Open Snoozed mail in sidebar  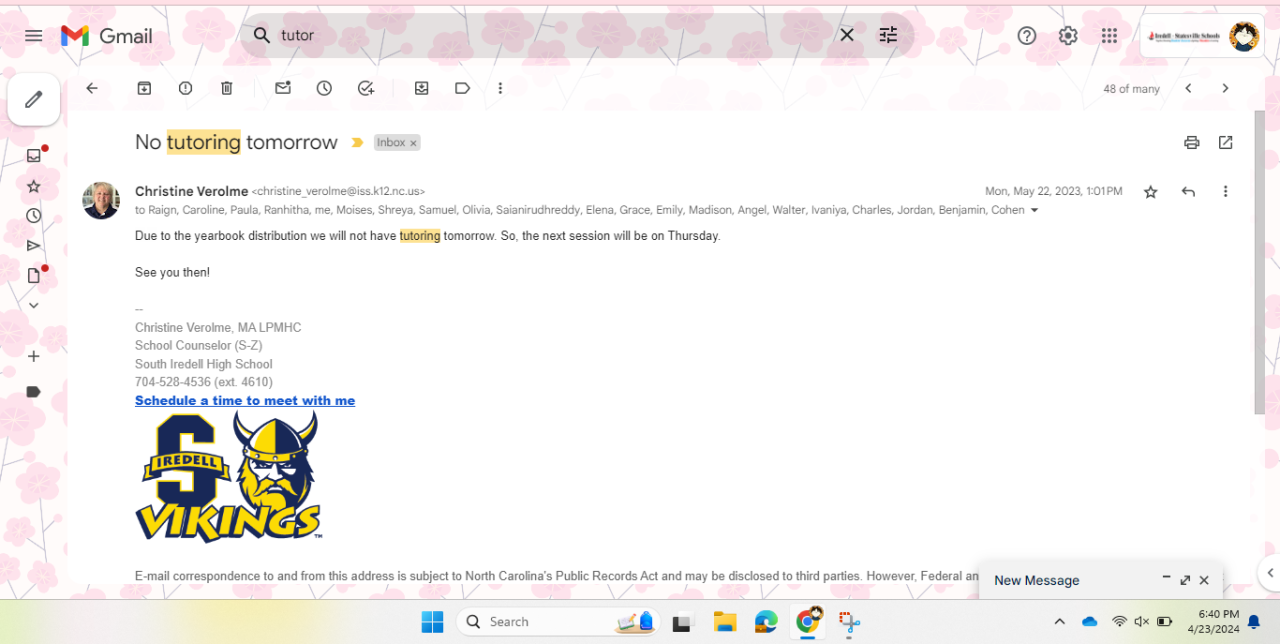[x=34, y=216]
